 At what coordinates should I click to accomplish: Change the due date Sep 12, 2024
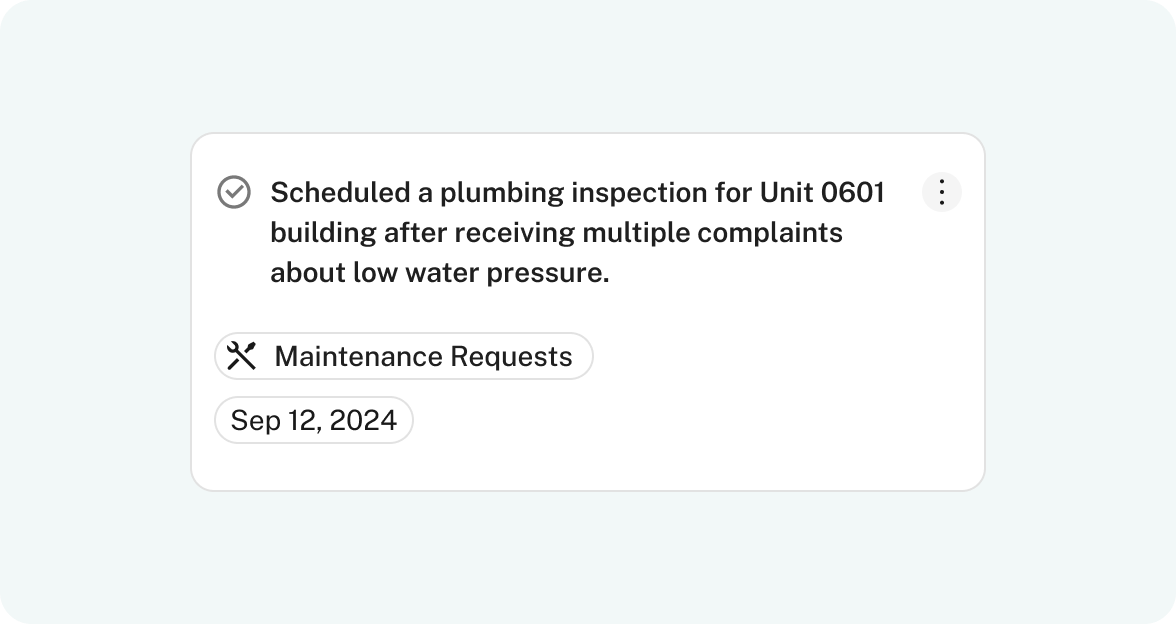coord(314,420)
